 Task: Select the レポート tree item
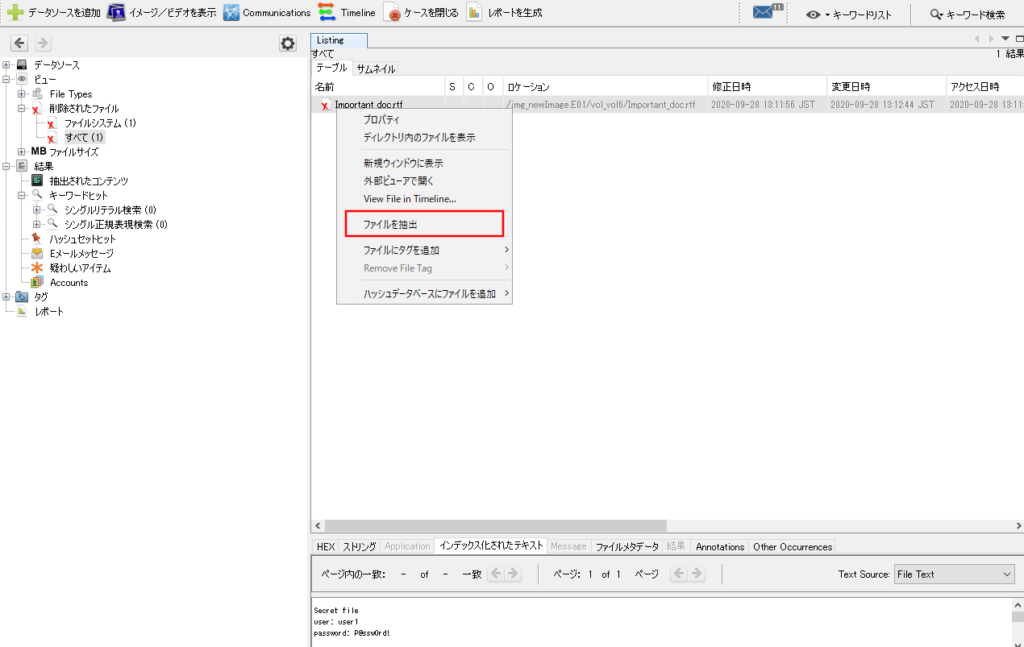tap(49, 311)
